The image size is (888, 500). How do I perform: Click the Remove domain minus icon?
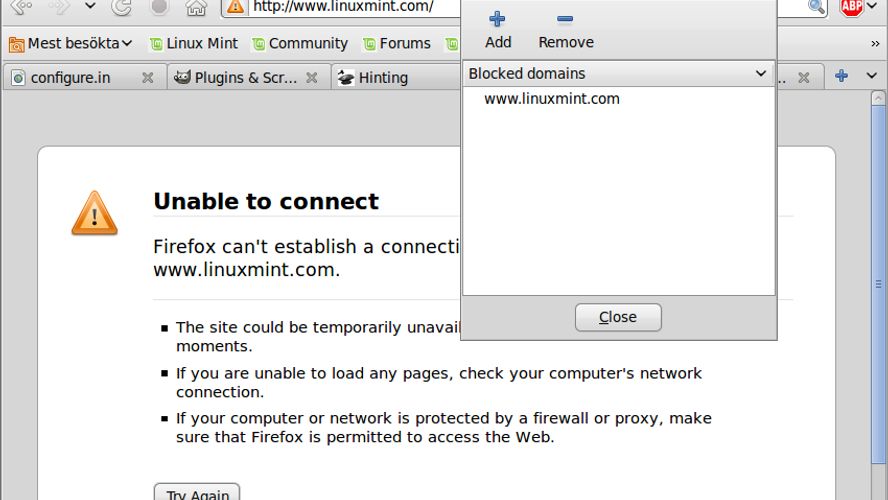(565, 19)
